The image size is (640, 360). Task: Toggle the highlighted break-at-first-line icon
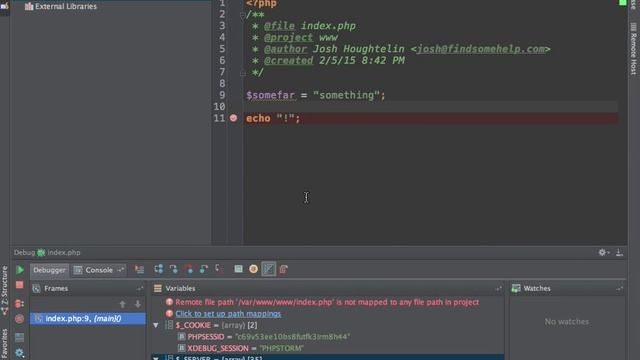[x=269, y=269]
